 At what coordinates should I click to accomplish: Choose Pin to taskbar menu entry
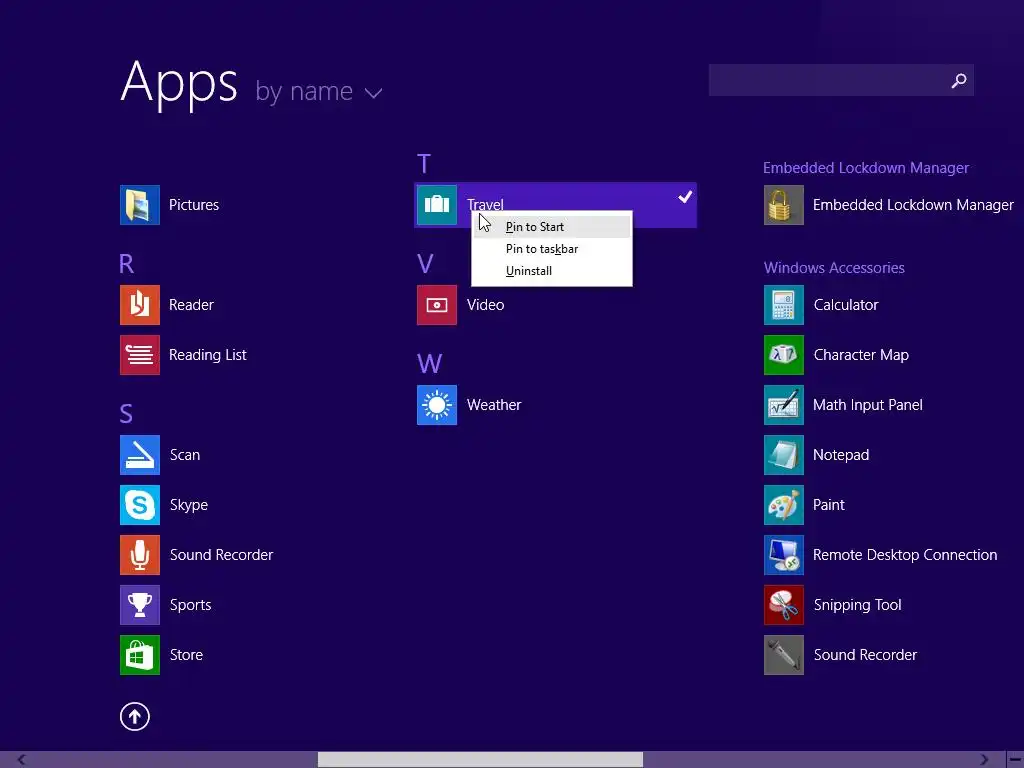click(x=552, y=249)
